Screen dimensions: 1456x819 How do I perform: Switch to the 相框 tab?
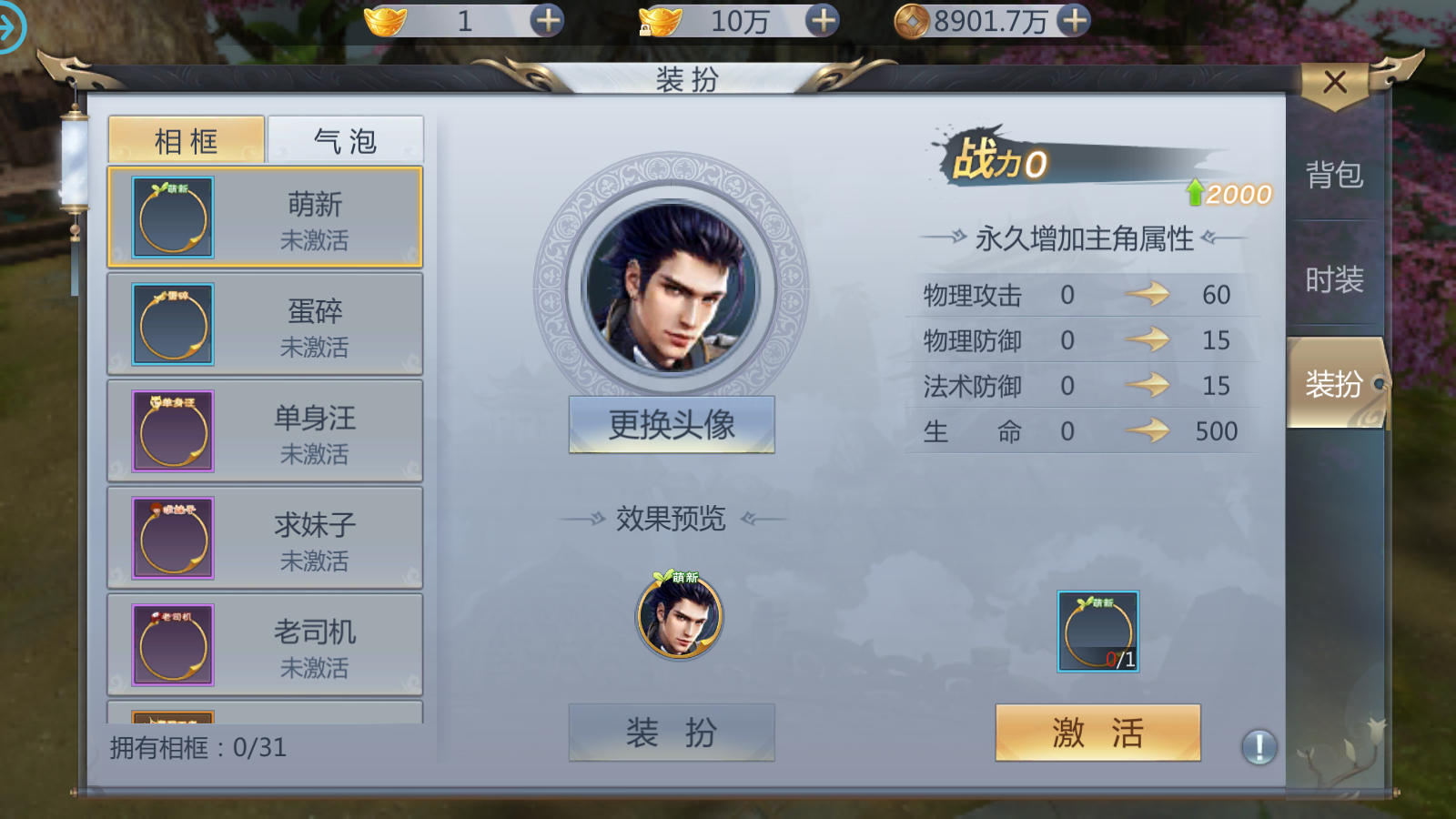[x=187, y=140]
